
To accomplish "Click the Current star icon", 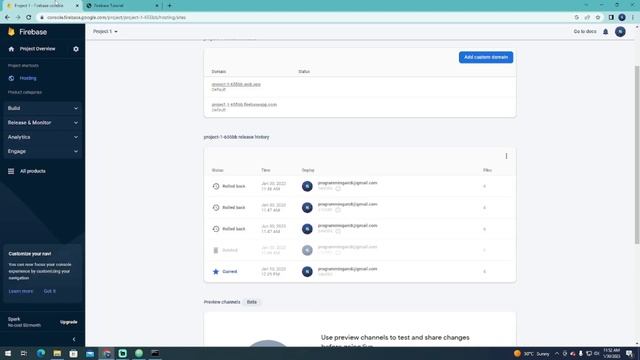I will pos(216,271).
